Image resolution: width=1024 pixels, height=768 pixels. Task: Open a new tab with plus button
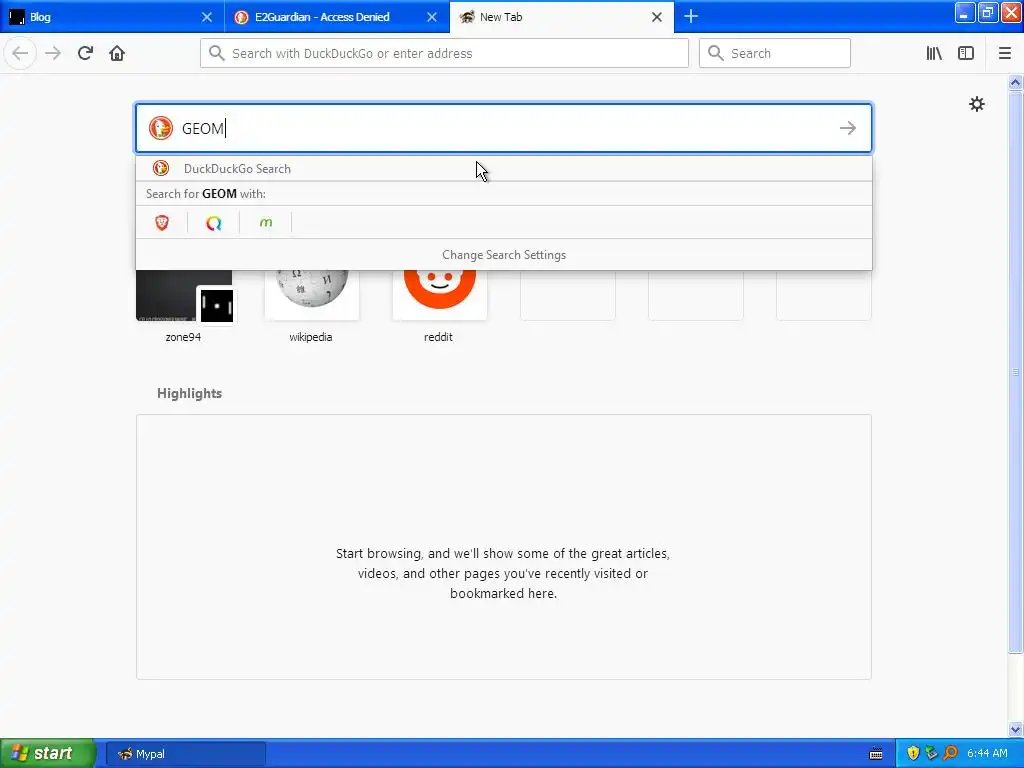coord(691,16)
